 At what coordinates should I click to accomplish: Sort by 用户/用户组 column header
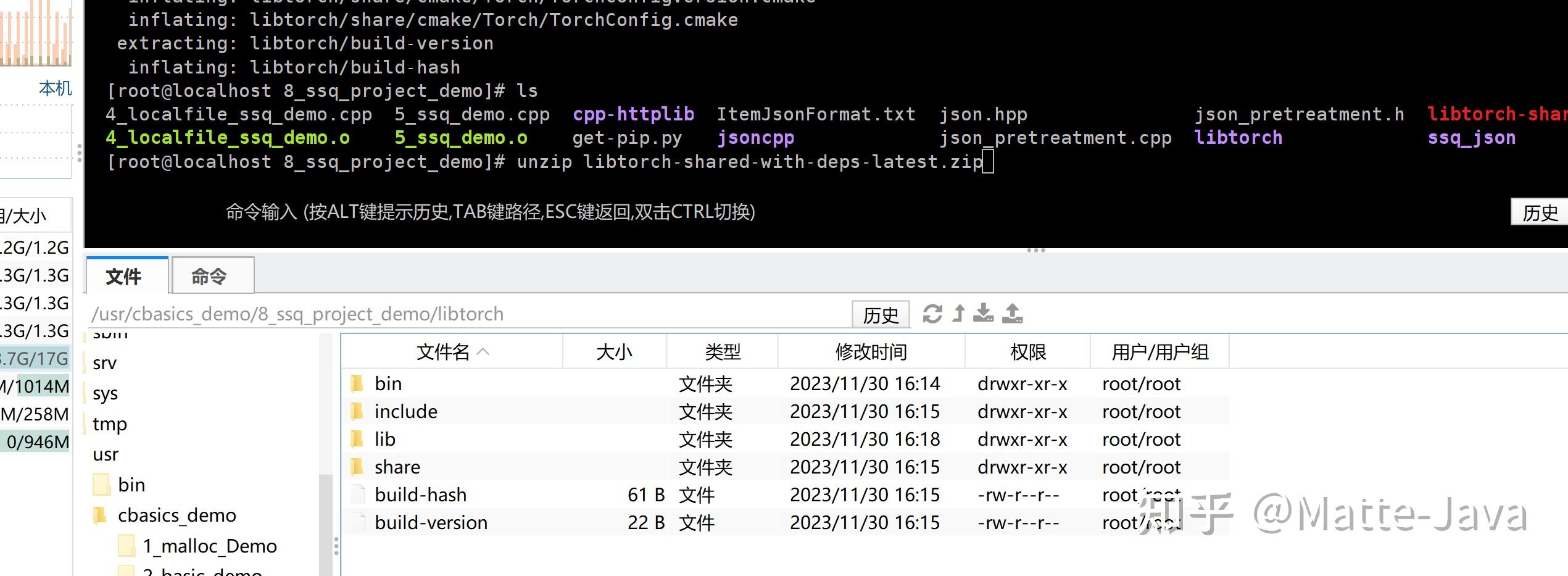pyautogui.click(x=1159, y=352)
